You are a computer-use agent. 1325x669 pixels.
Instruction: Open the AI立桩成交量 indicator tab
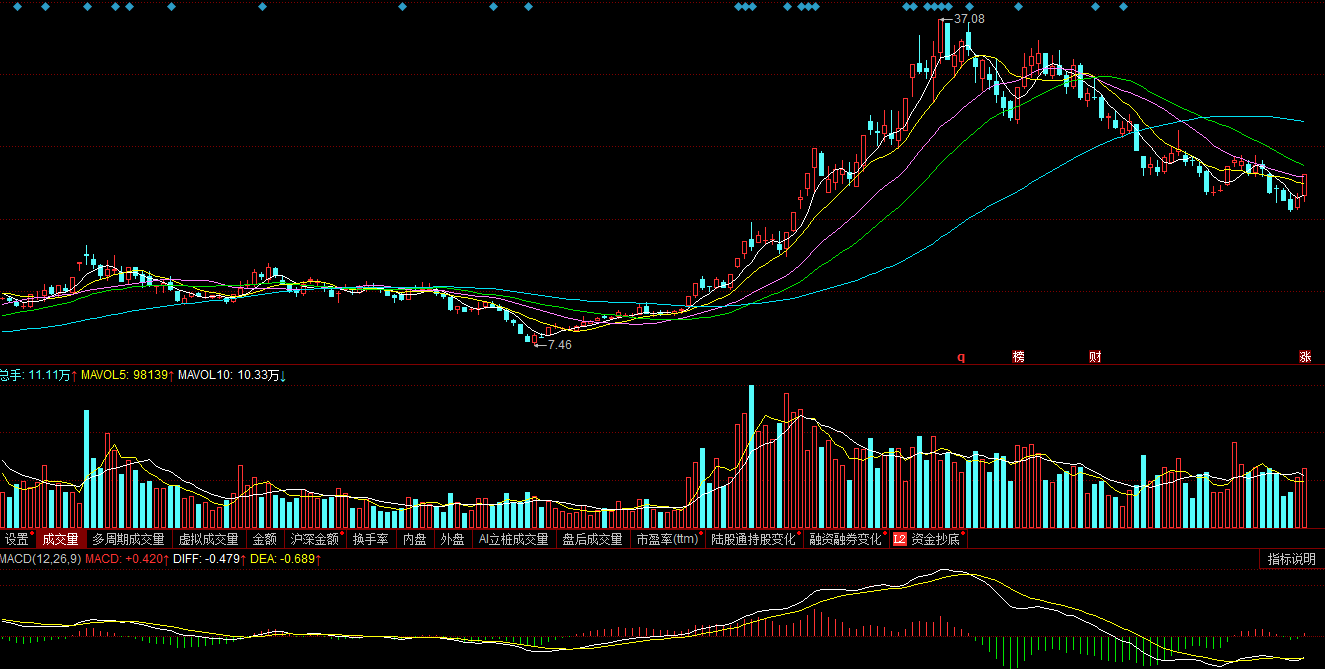coord(514,539)
